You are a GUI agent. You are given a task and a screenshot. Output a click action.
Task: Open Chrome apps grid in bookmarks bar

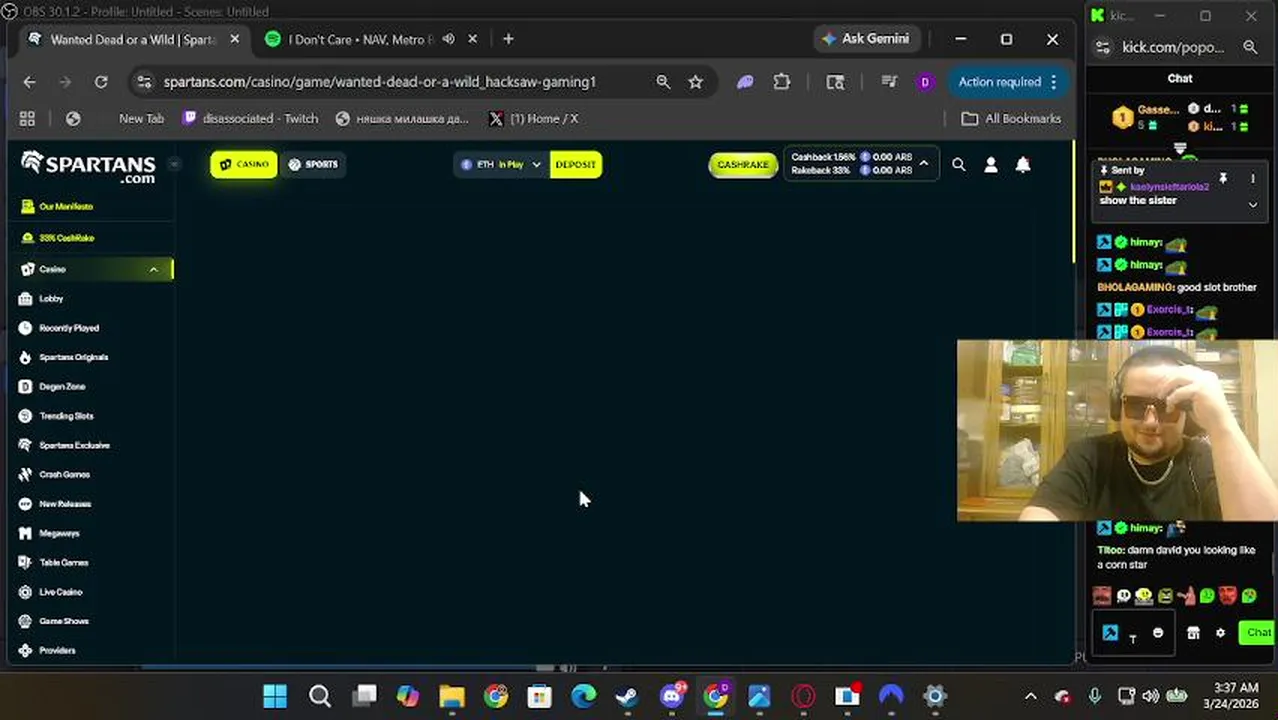(27, 118)
